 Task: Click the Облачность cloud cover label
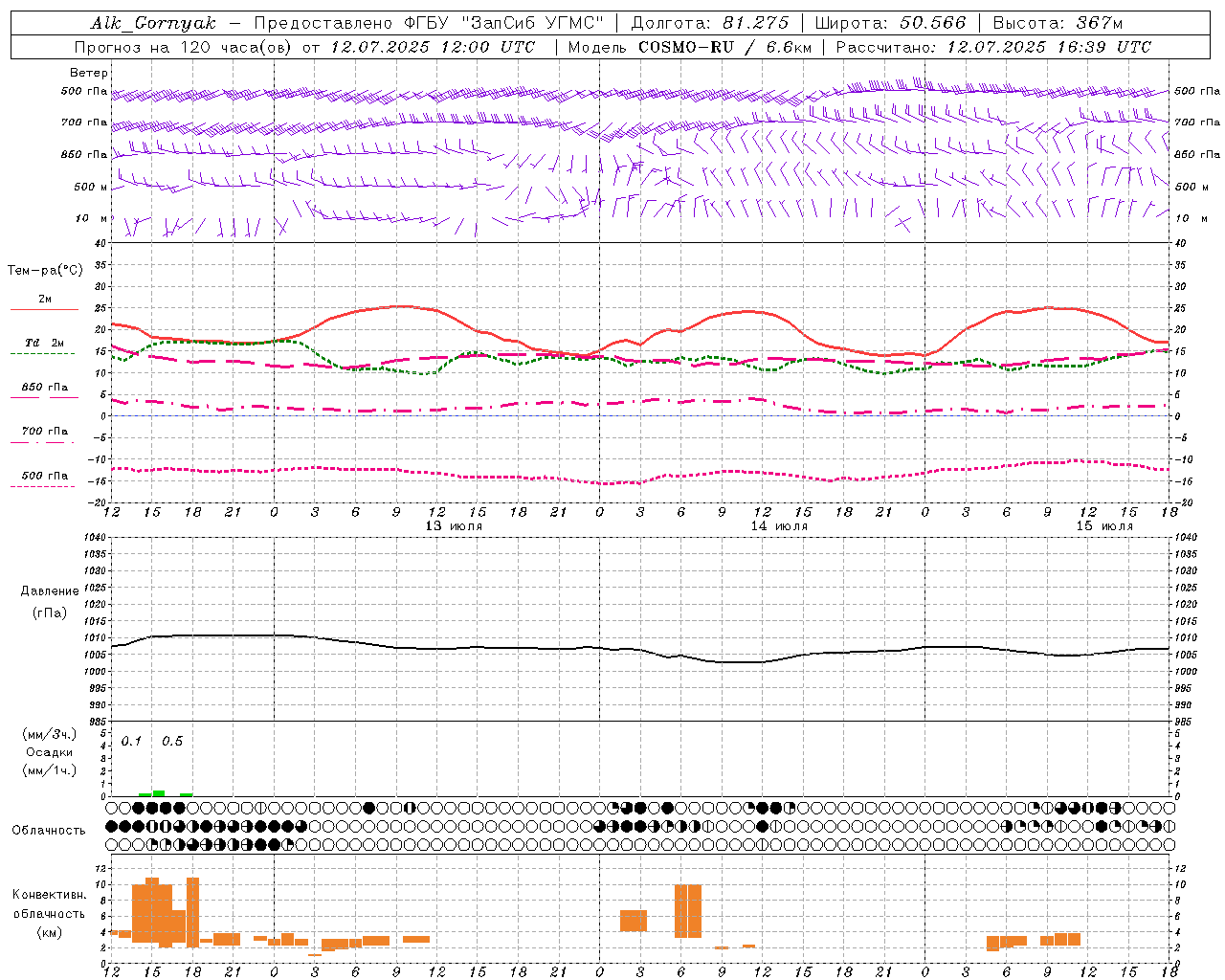(49, 831)
